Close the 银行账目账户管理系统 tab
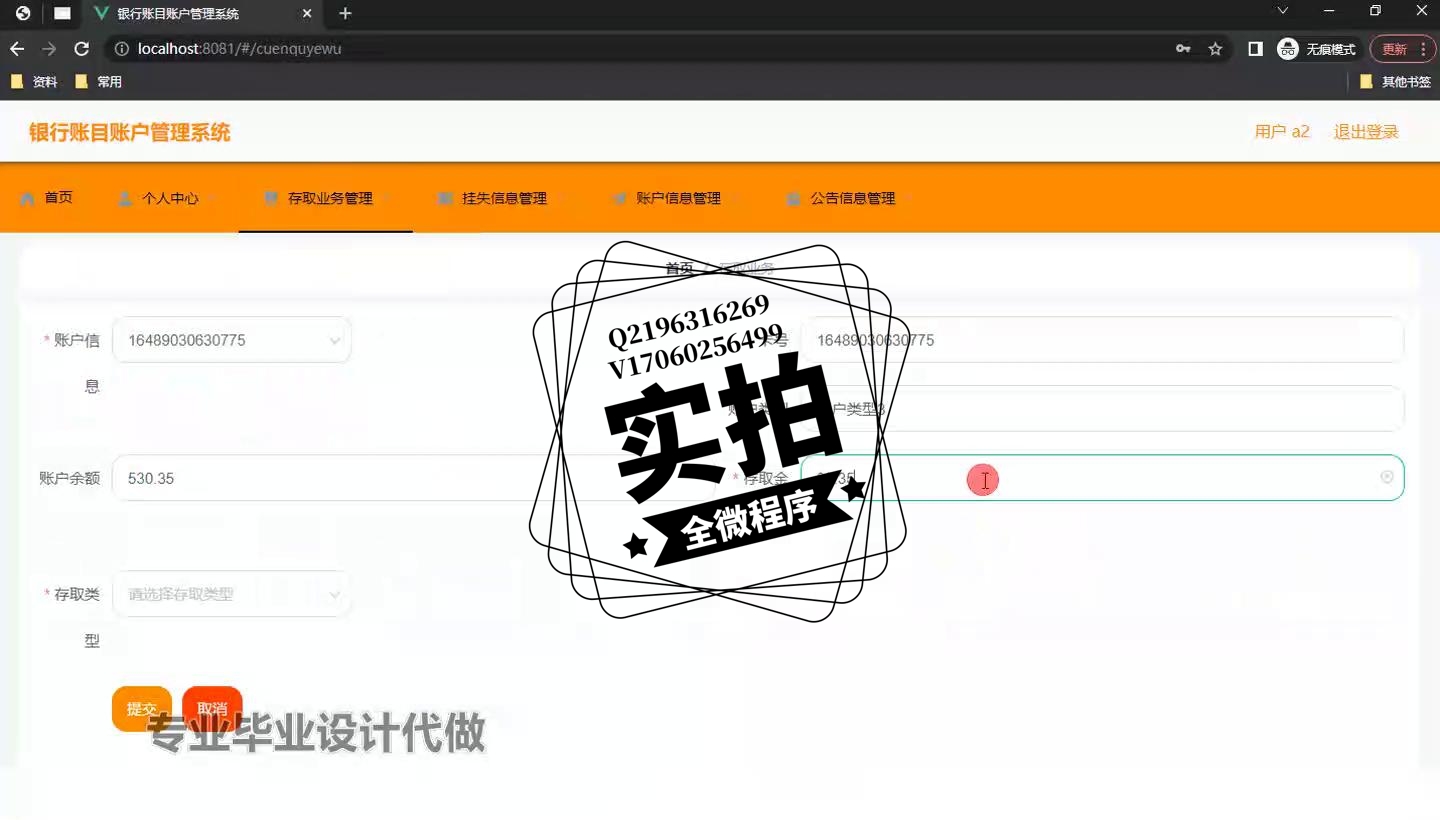This screenshot has width=1440, height=820. (x=307, y=14)
